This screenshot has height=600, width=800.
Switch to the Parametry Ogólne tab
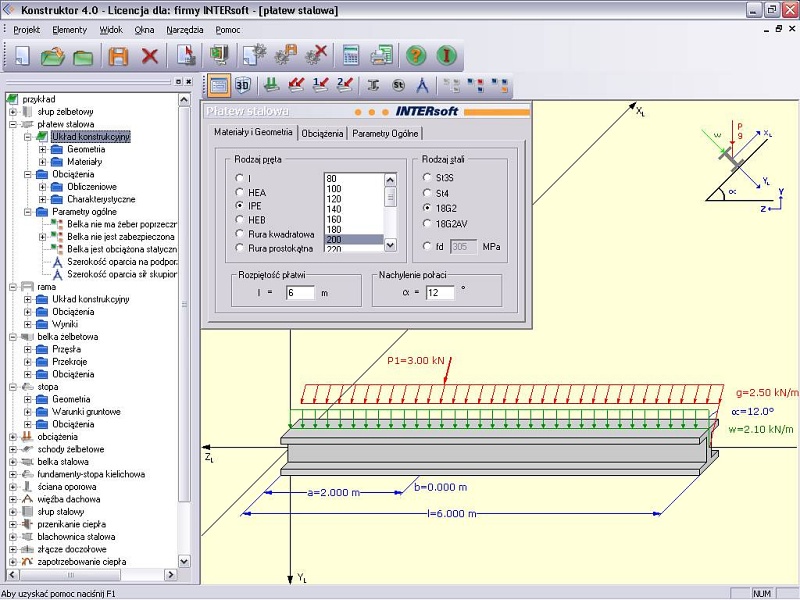[385, 133]
